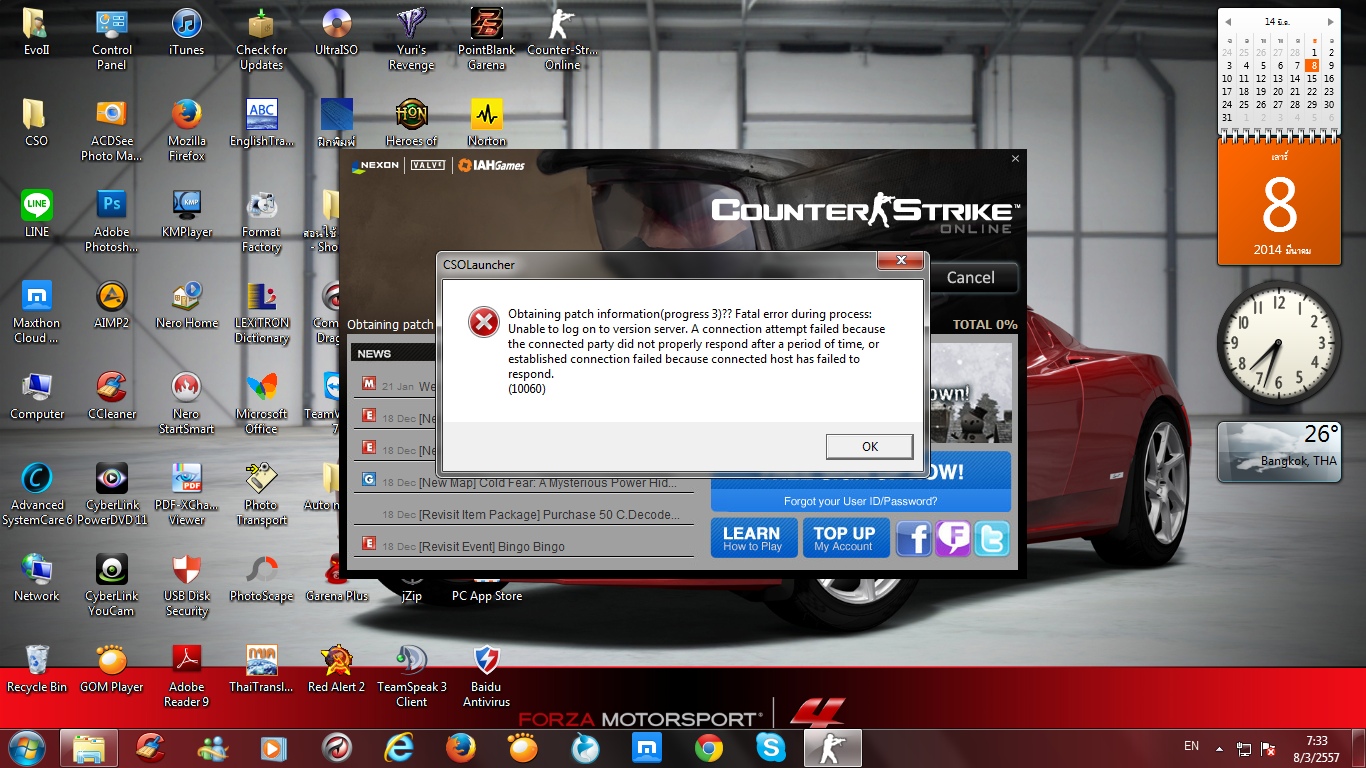This screenshot has width=1366, height=768.
Task: Select the Control Panel desktop icon
Action: tap(112, 40)
